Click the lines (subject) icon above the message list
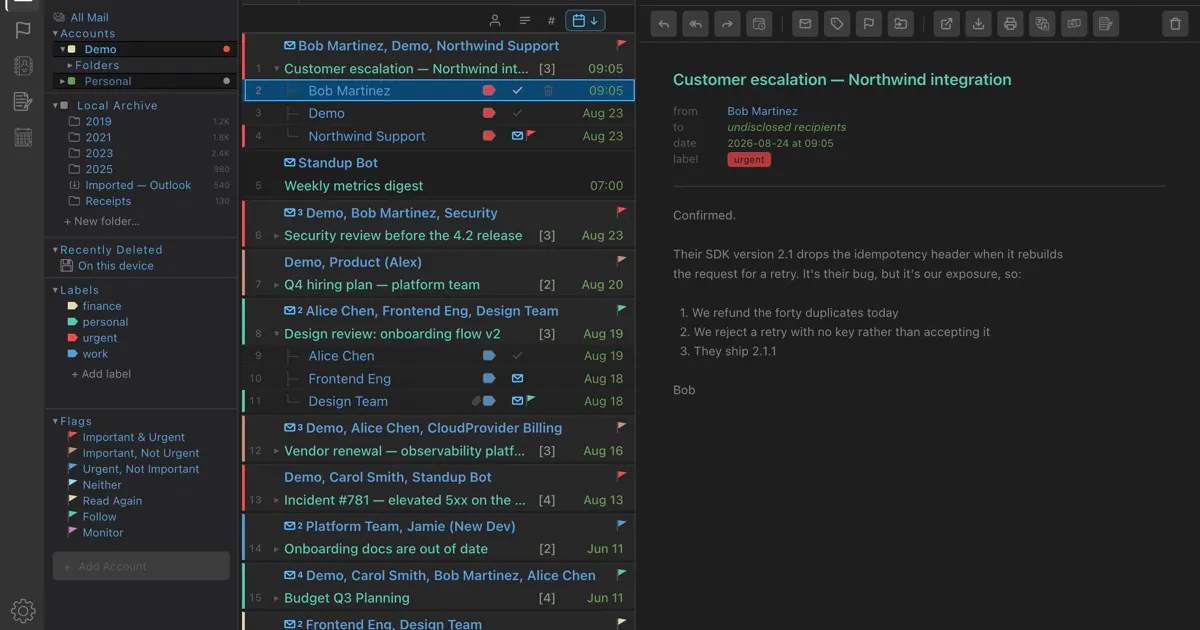 click(525, 20)
